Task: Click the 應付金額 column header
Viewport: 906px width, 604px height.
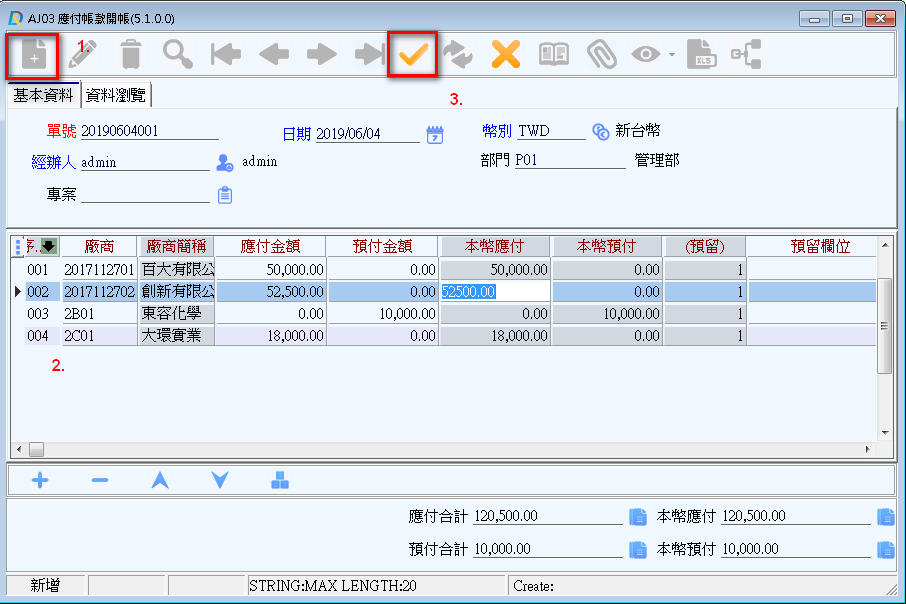Action: [270, 246]
